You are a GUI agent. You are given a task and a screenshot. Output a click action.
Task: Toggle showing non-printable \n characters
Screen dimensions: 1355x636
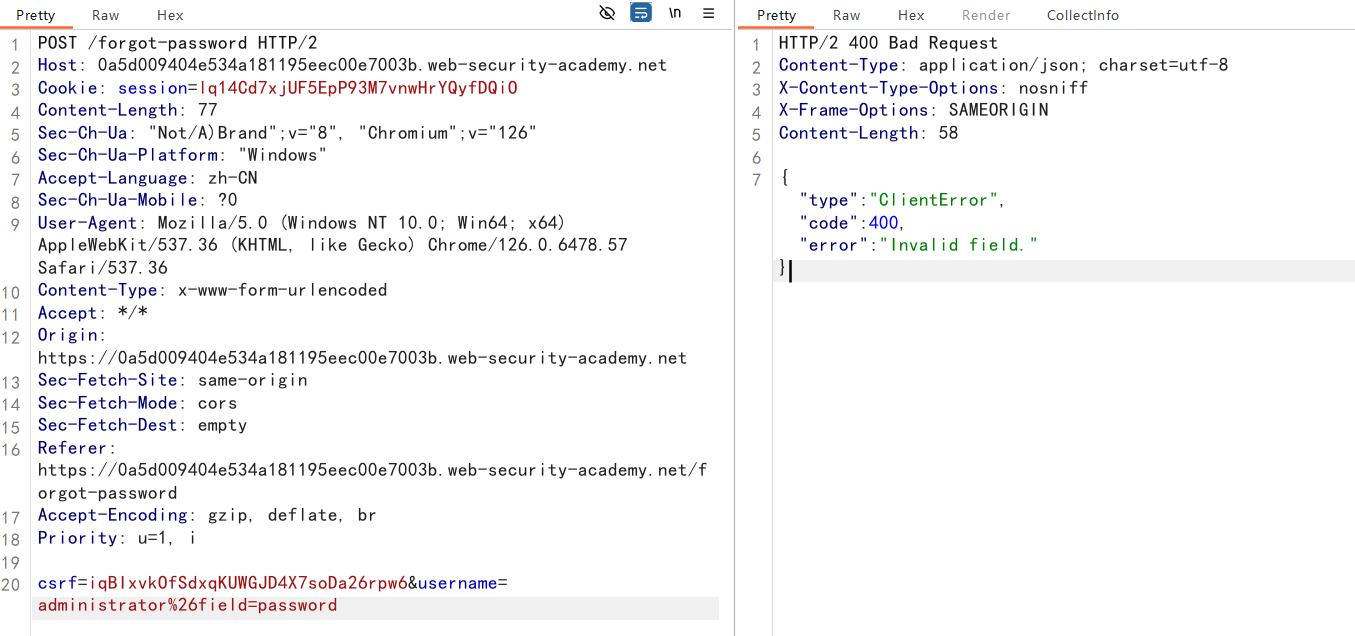pyautogui.click(x=675, y=13)
